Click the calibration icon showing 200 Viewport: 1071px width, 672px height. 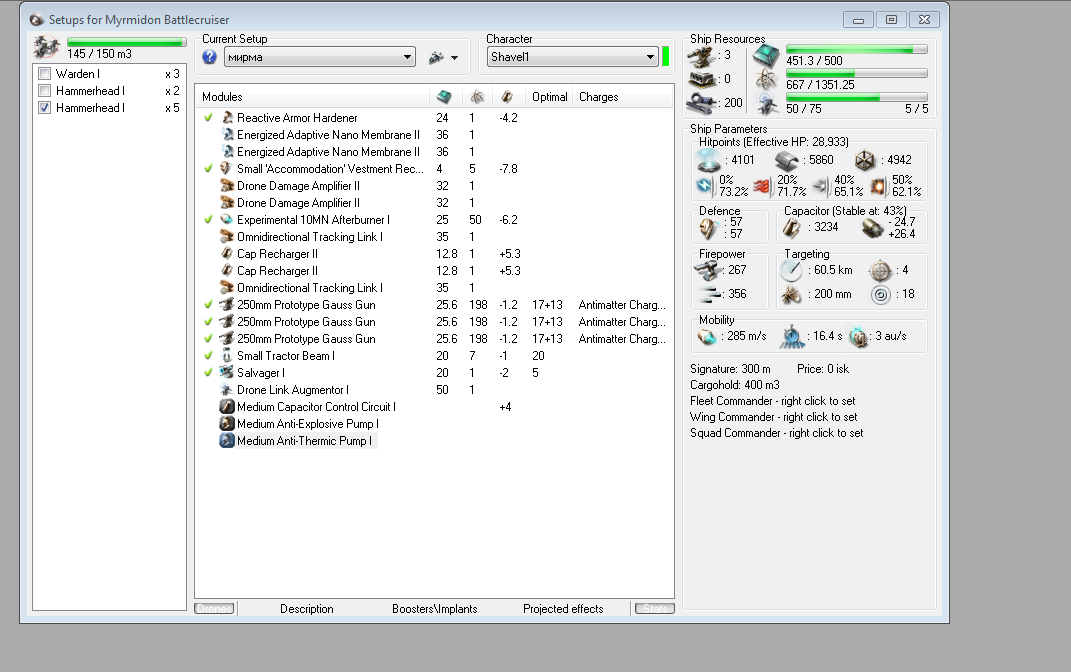pyautogui.click(x=701, y=103)
